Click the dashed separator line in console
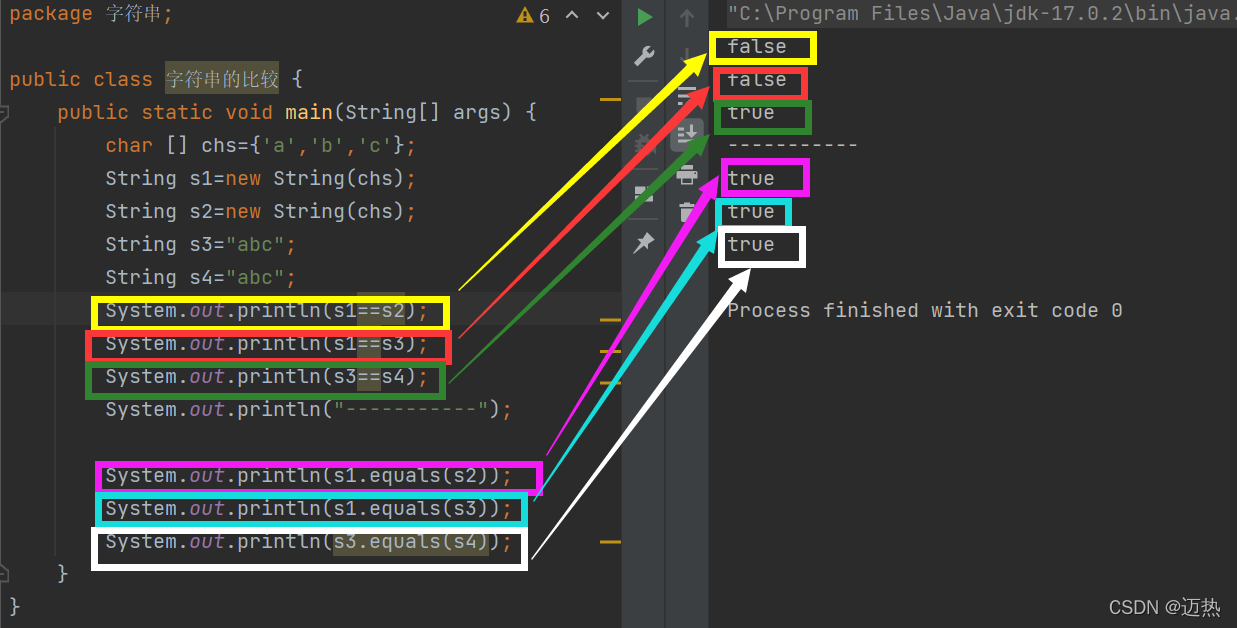Screen dimensions: 1237x628 click(x=792, y=145)
